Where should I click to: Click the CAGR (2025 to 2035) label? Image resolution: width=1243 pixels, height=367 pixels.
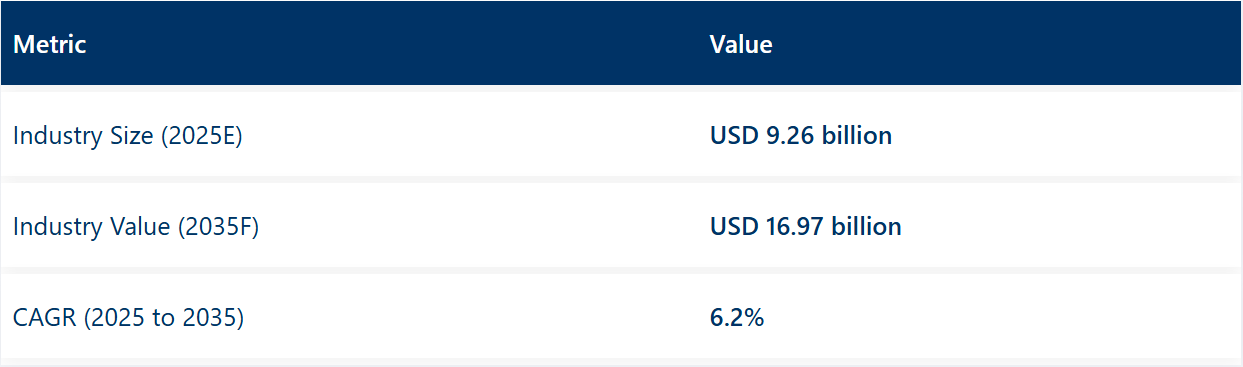[129, 318]
